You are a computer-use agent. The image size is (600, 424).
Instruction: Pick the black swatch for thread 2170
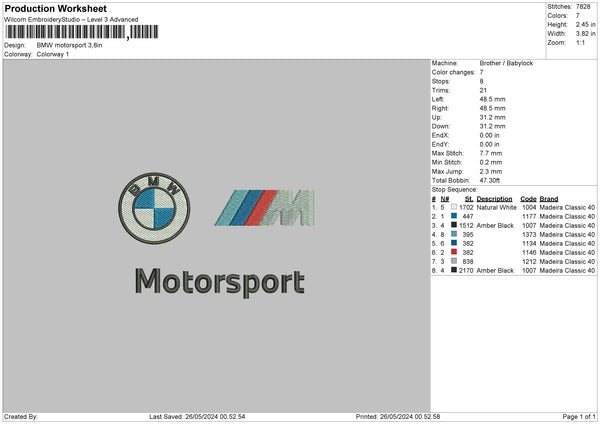[454, 270]
